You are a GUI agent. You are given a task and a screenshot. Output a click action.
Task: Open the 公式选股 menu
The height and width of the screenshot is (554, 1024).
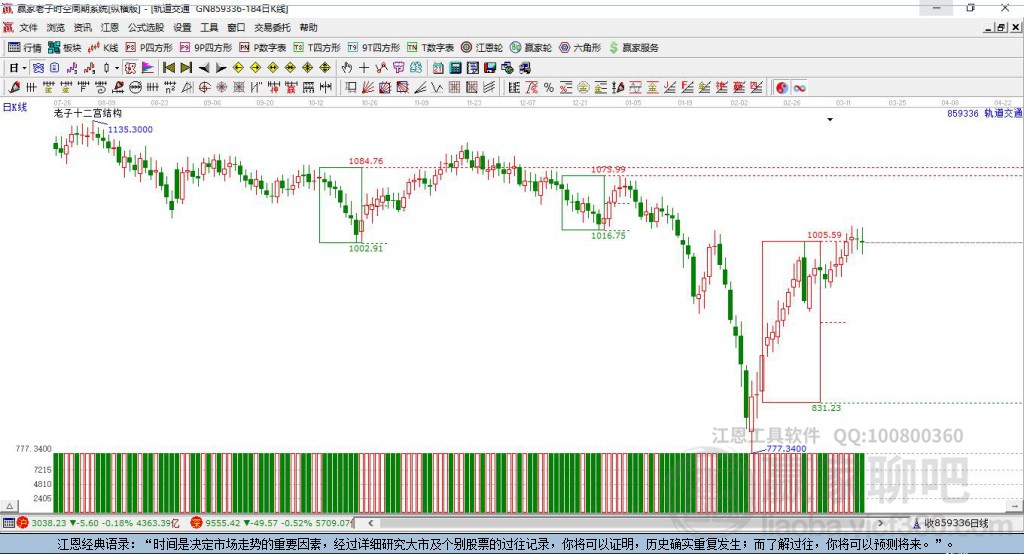146,27
